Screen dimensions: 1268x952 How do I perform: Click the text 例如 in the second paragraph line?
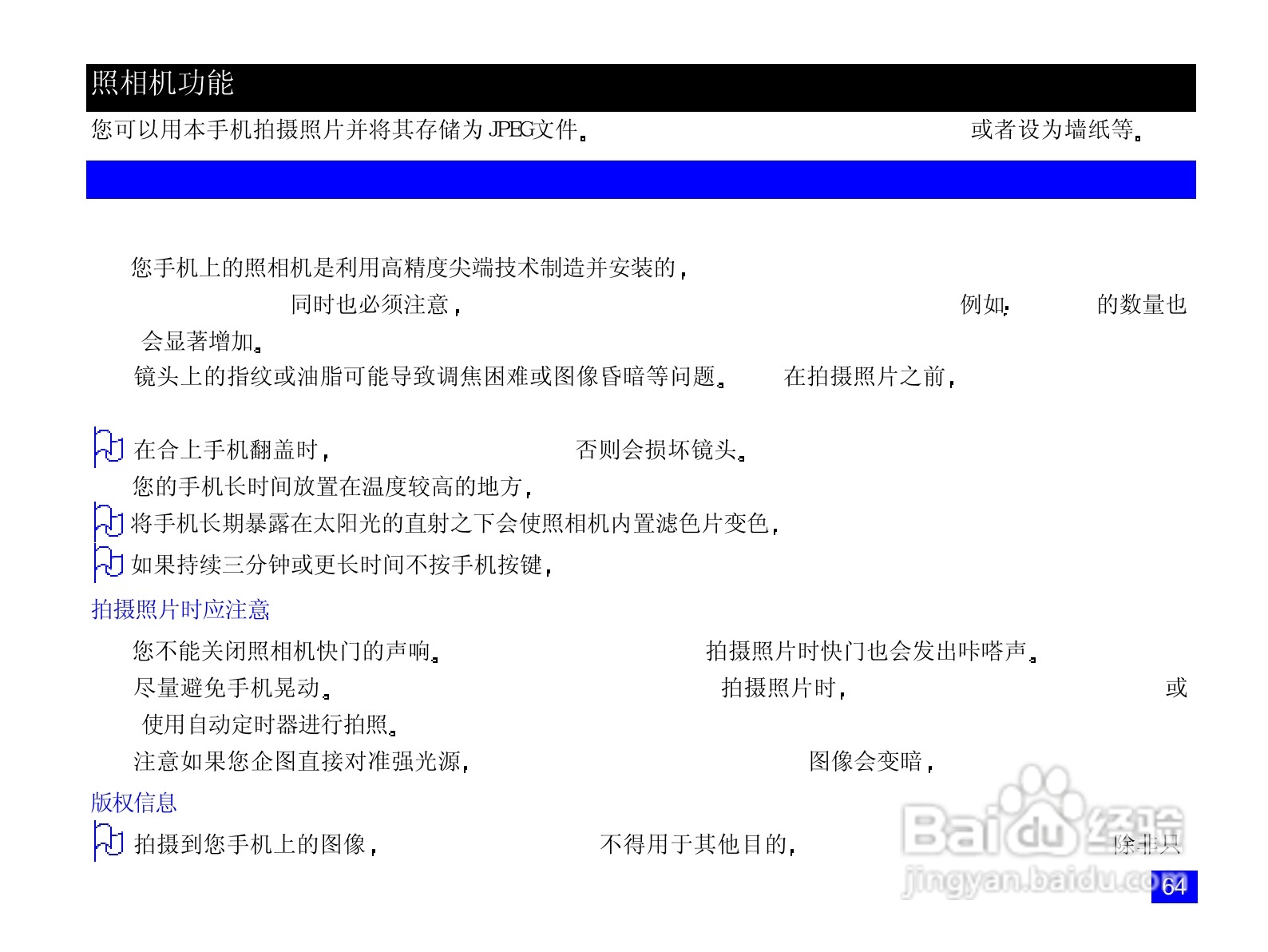tap(984, 304)
